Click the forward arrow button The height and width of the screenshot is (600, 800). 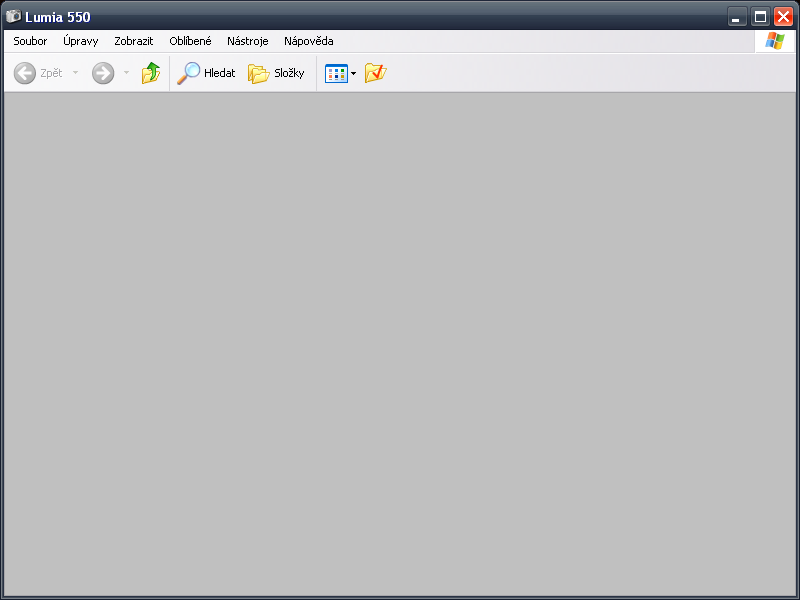[103, 73]
